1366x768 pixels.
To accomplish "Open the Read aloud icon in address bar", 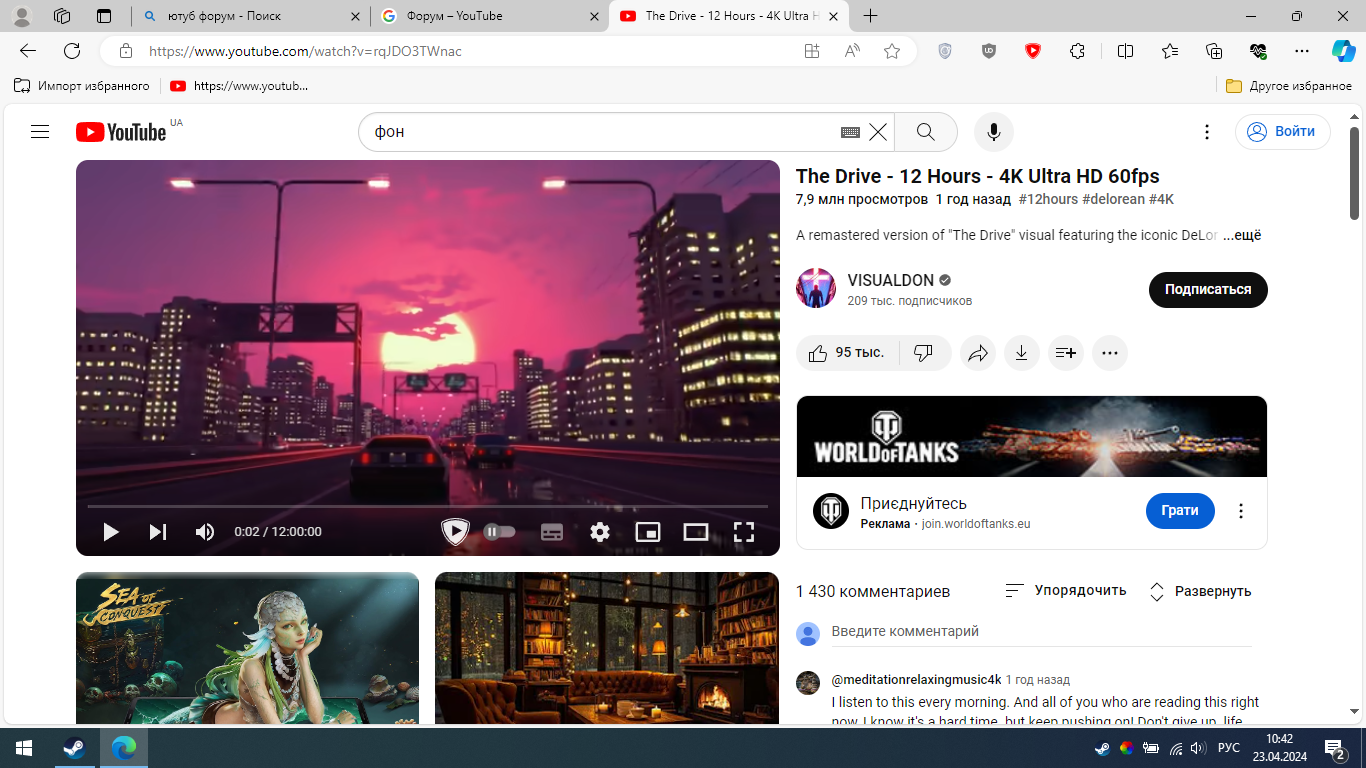I will click(852, 51).
